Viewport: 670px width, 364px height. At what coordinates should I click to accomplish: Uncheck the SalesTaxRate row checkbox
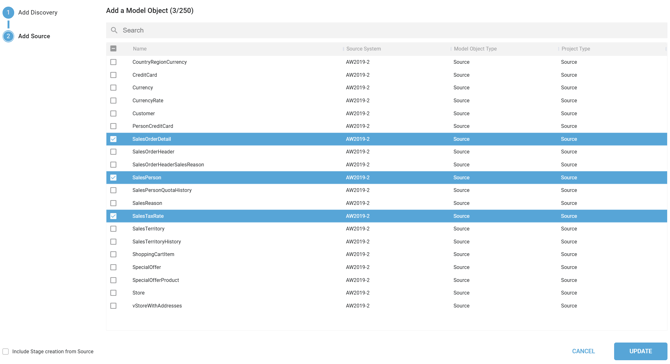coord(113,216)
